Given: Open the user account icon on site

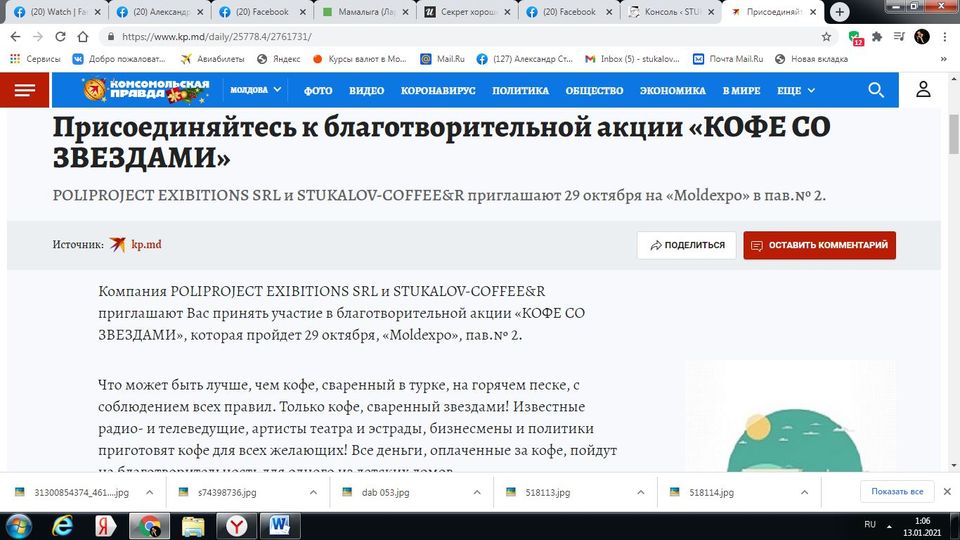Looking at the screenshot, I should pyautogui.click(x=923, y=90).
